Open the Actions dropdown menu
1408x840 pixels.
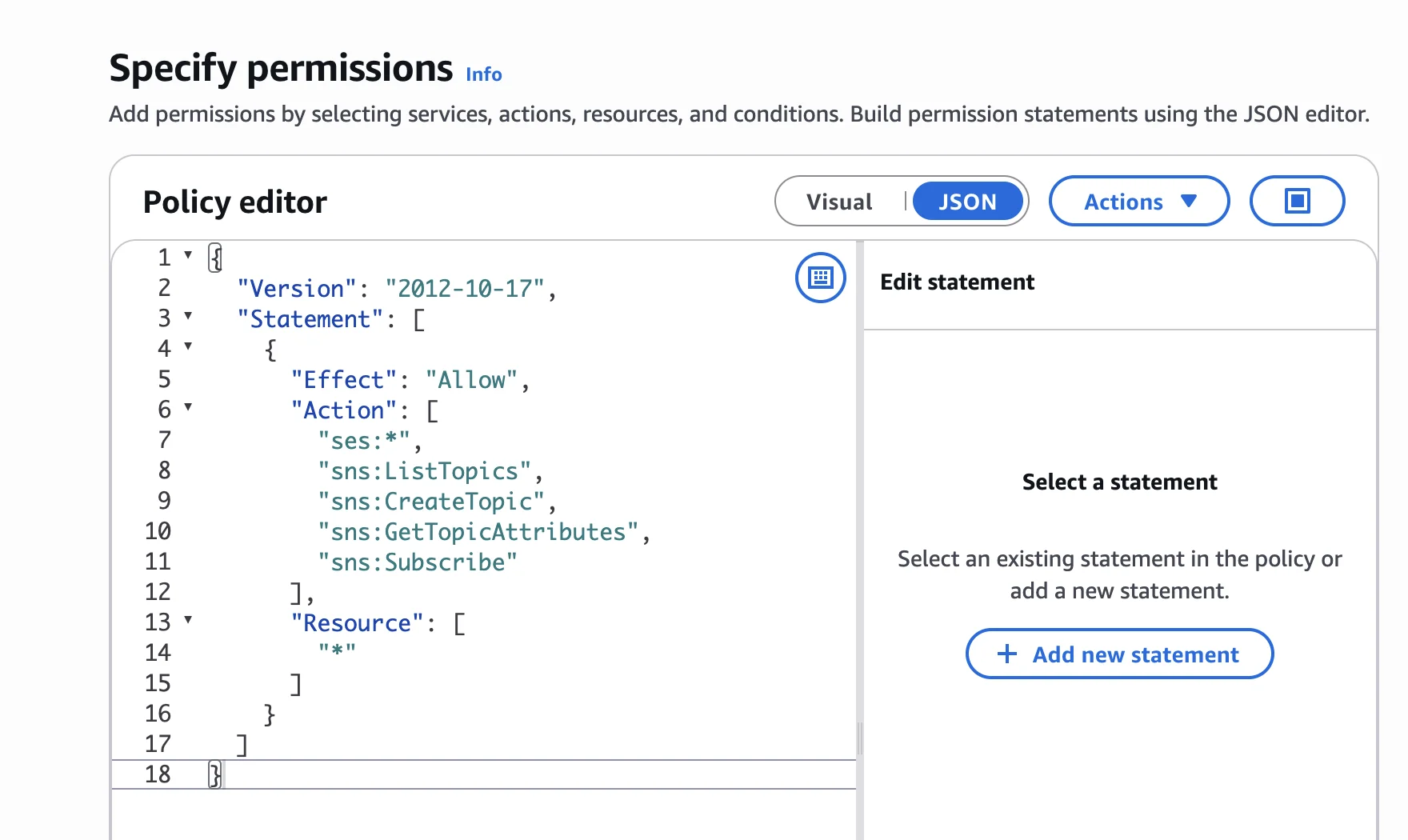[x=1139, y=201]
